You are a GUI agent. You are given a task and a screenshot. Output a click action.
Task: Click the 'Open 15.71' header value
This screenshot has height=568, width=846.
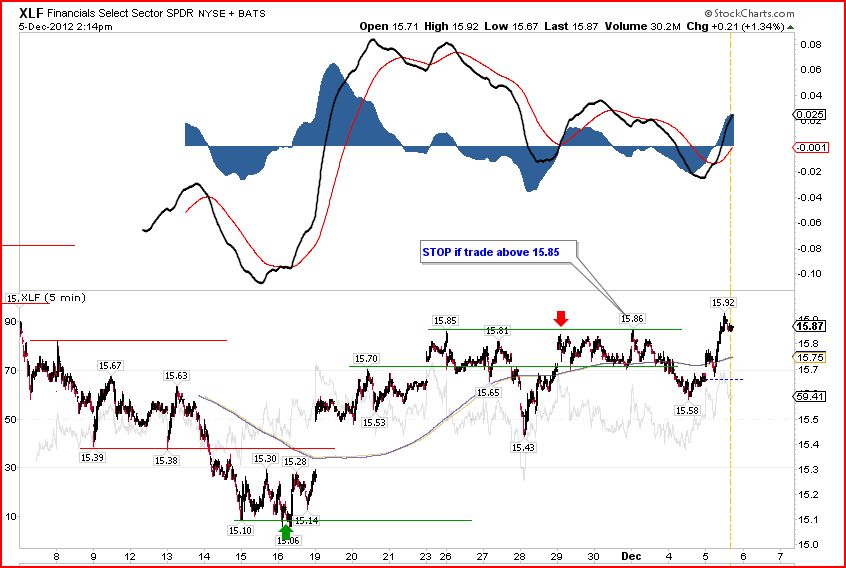(x=389, y=26)
